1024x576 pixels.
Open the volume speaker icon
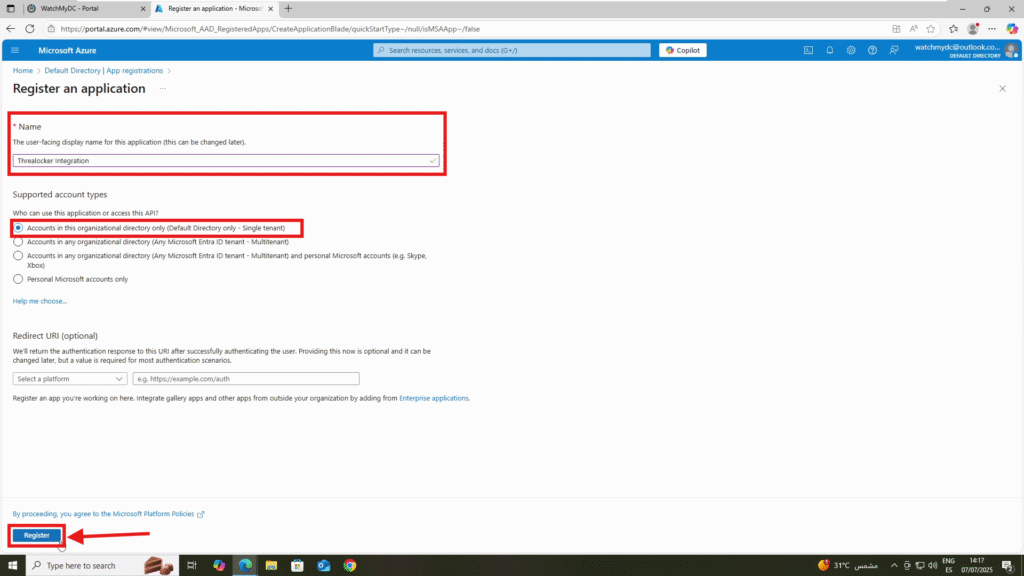pyautogui.click(x=933, y=566)
